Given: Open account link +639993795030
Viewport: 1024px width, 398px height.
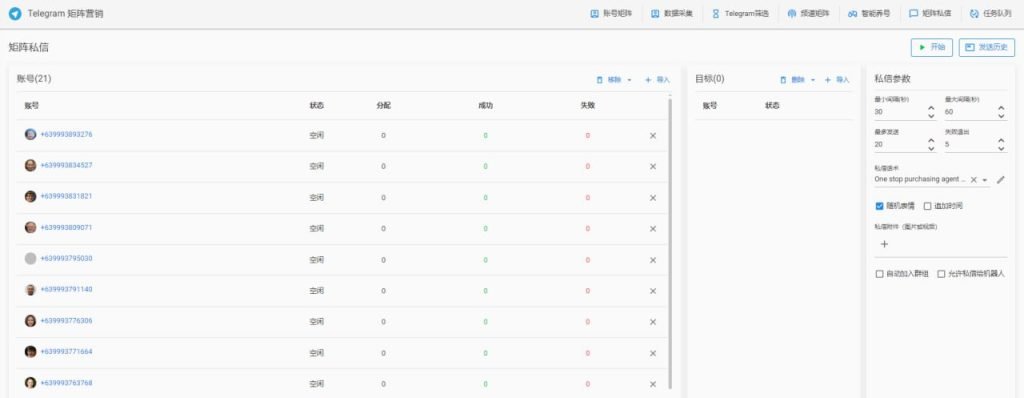Looking at the screenshot, I should click(x=66, y=258).
